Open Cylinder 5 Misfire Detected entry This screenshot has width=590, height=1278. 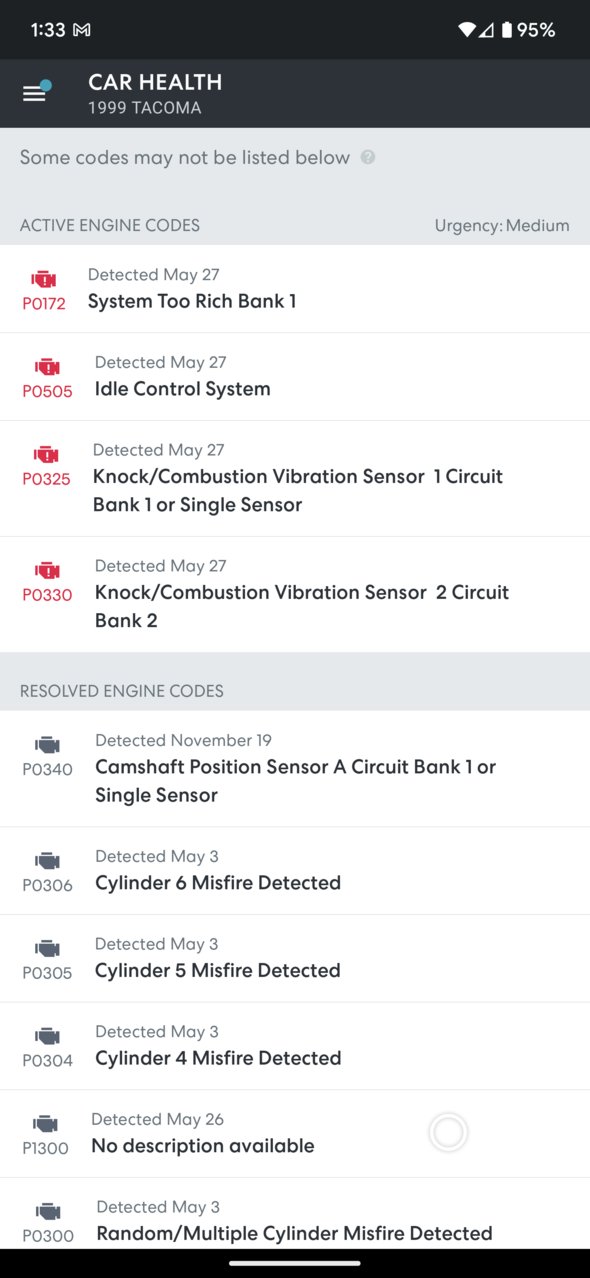[295, 959]
